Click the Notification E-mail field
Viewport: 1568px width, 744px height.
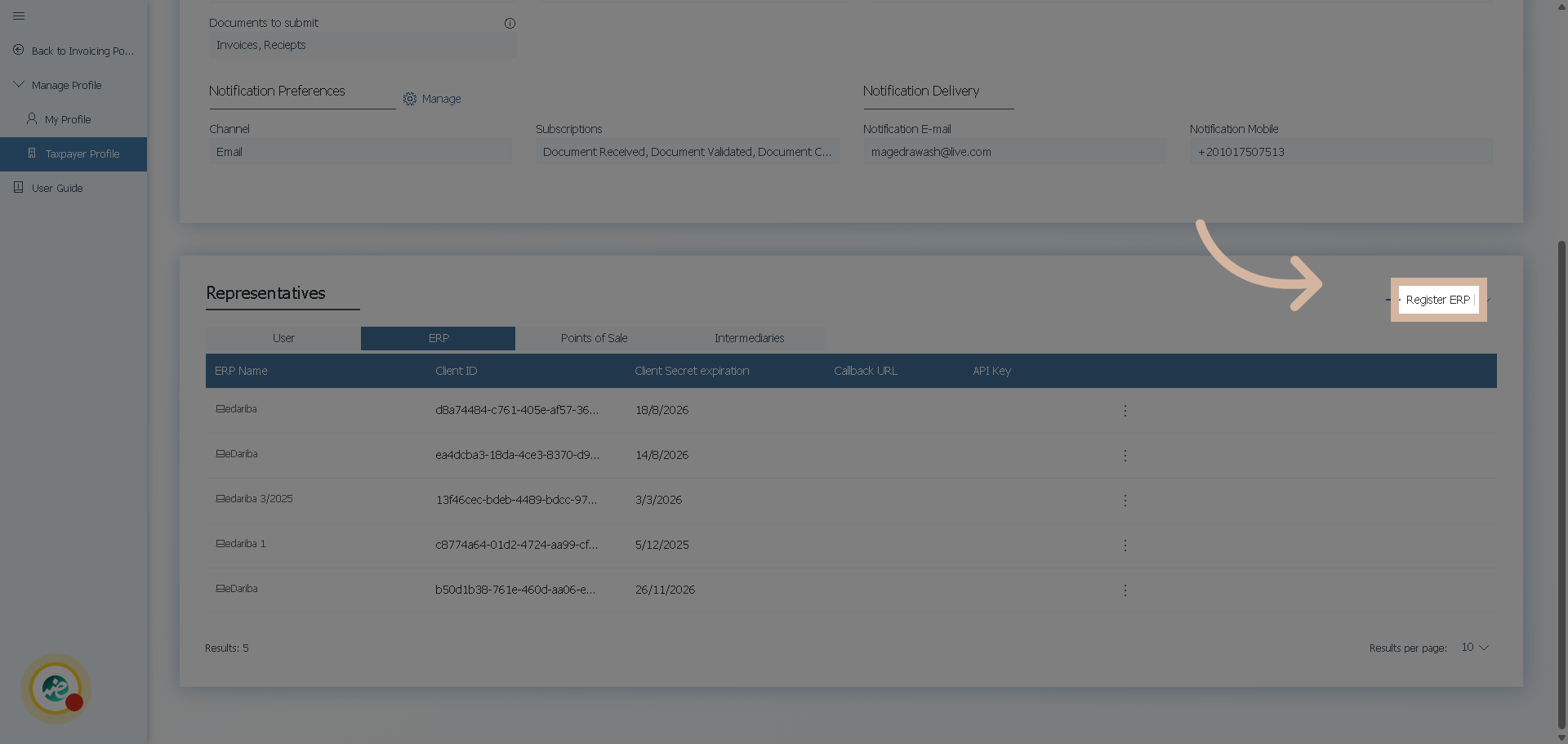click(1013, 152)
